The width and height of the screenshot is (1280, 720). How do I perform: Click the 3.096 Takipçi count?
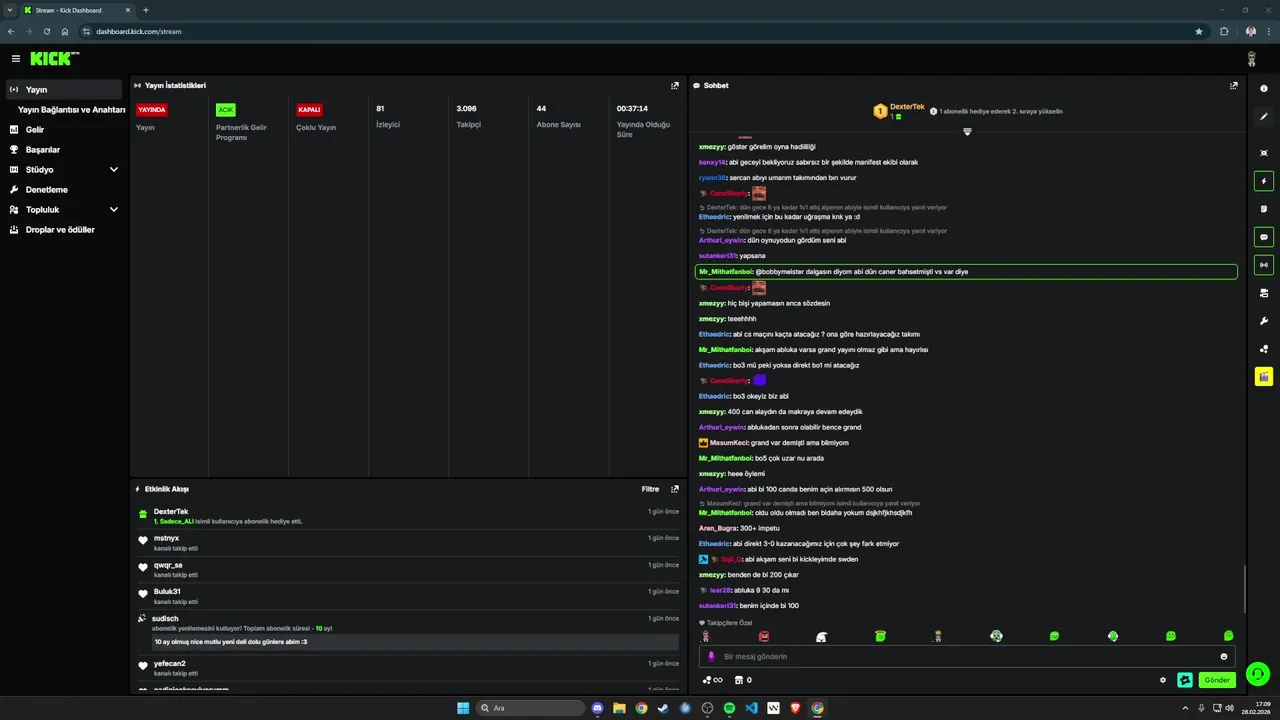[466, 108]
